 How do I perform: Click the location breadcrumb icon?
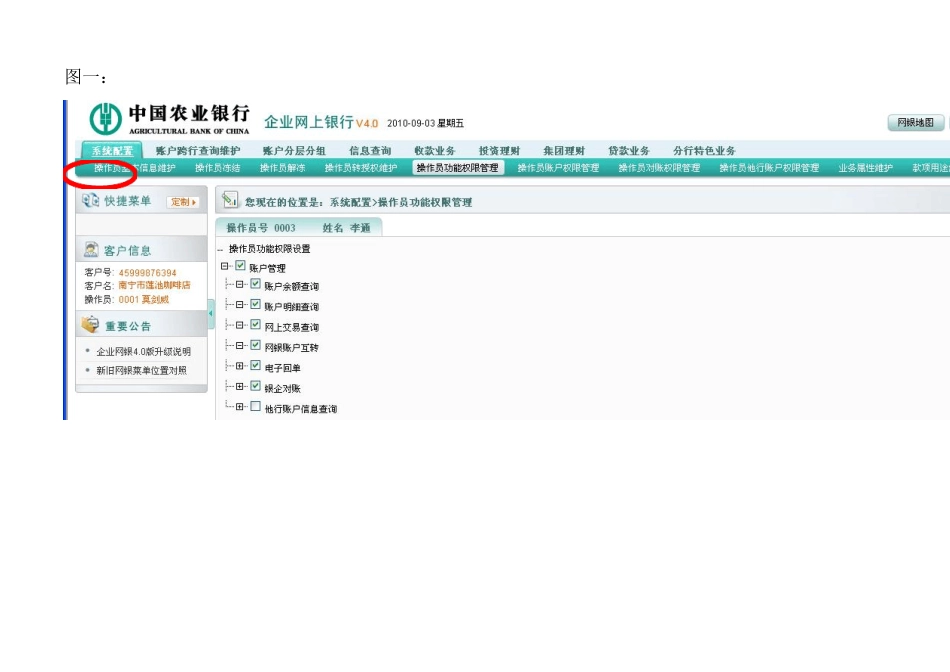(230, 201)
